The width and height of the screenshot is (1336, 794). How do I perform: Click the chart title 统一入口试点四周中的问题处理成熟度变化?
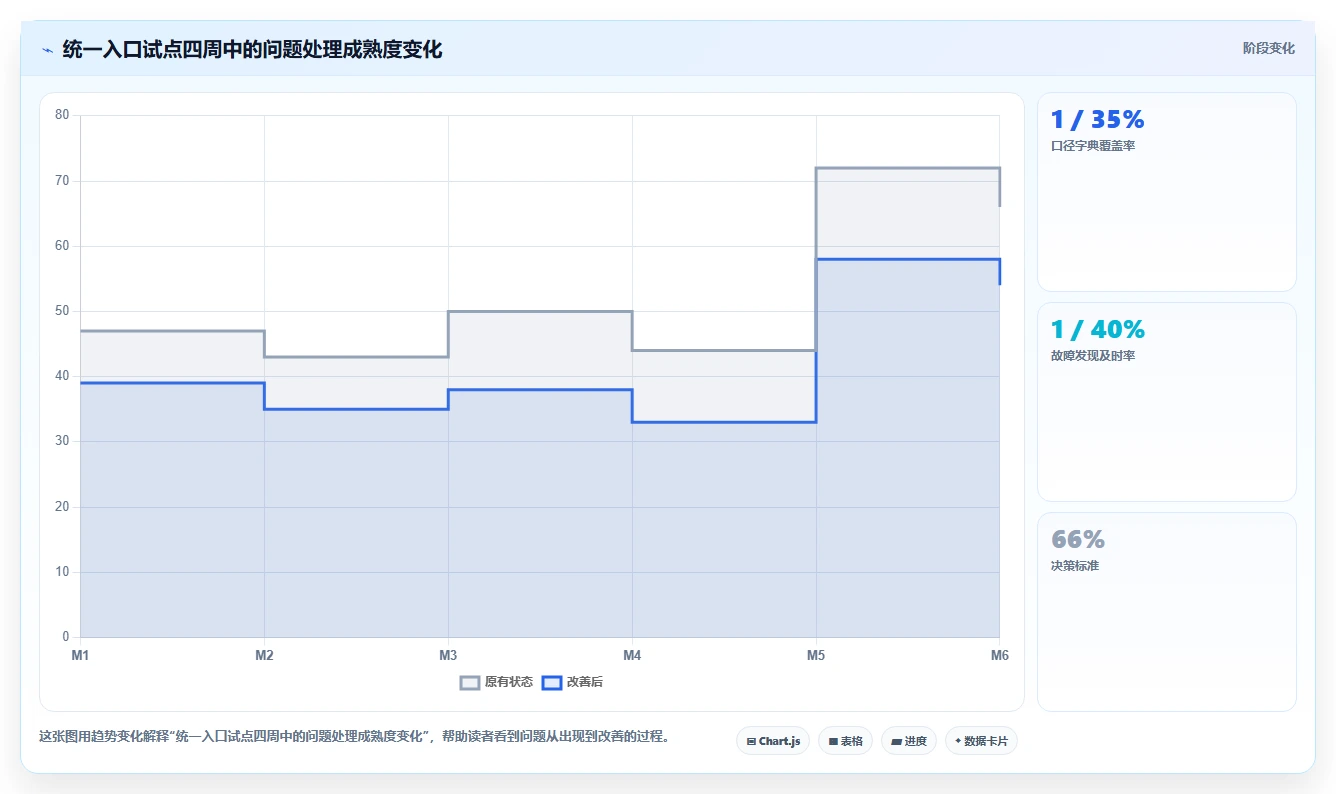pos(252,49)
